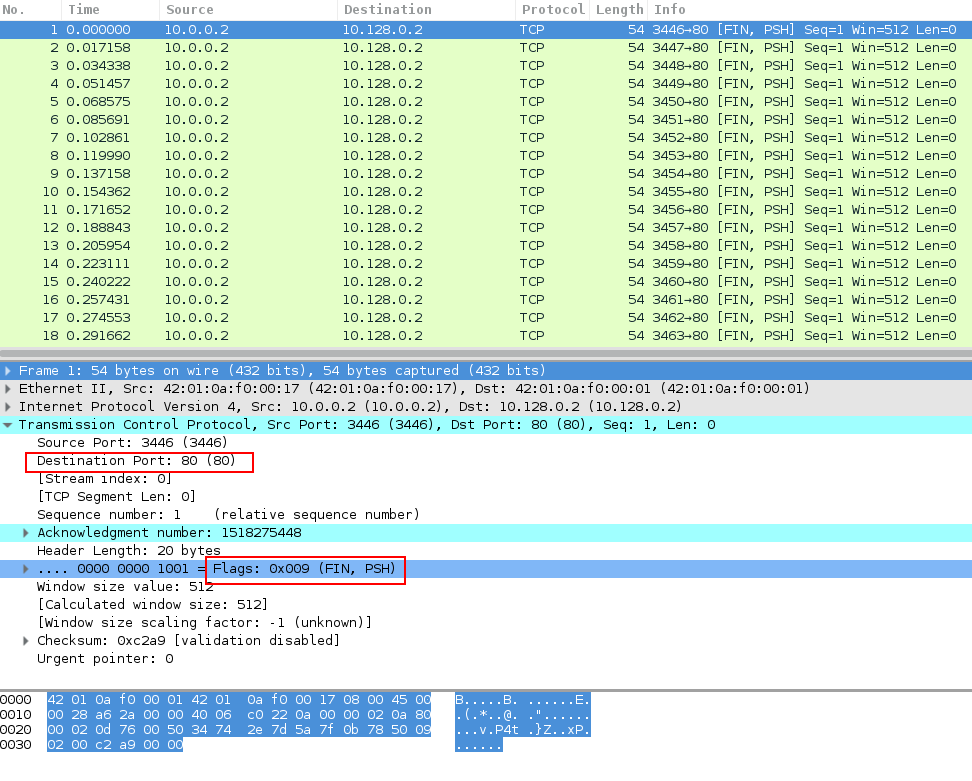Expand the Frame 1 details row

[x=7, y=371]
